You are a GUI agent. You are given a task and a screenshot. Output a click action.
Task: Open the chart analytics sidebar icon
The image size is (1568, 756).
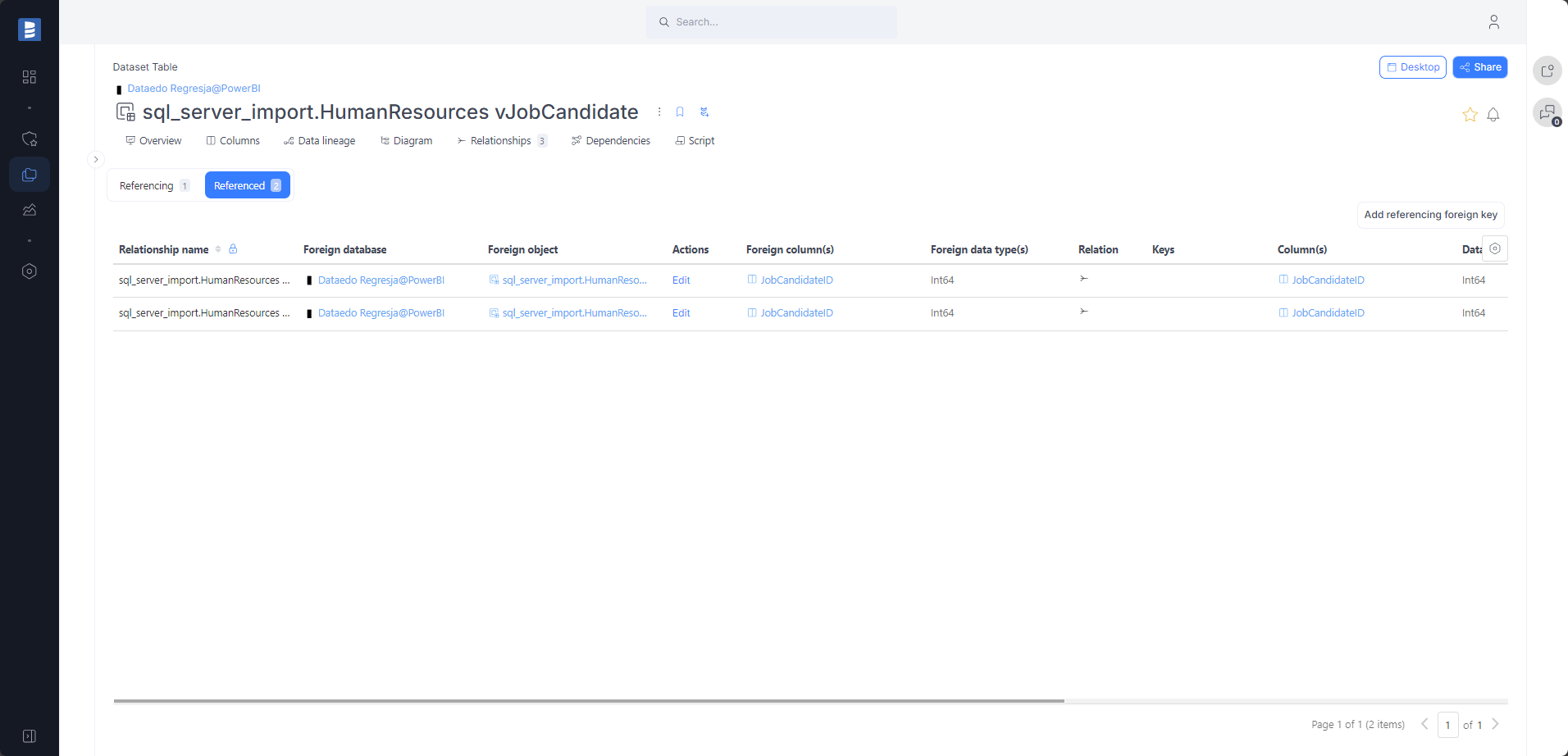tap(30, 210)
